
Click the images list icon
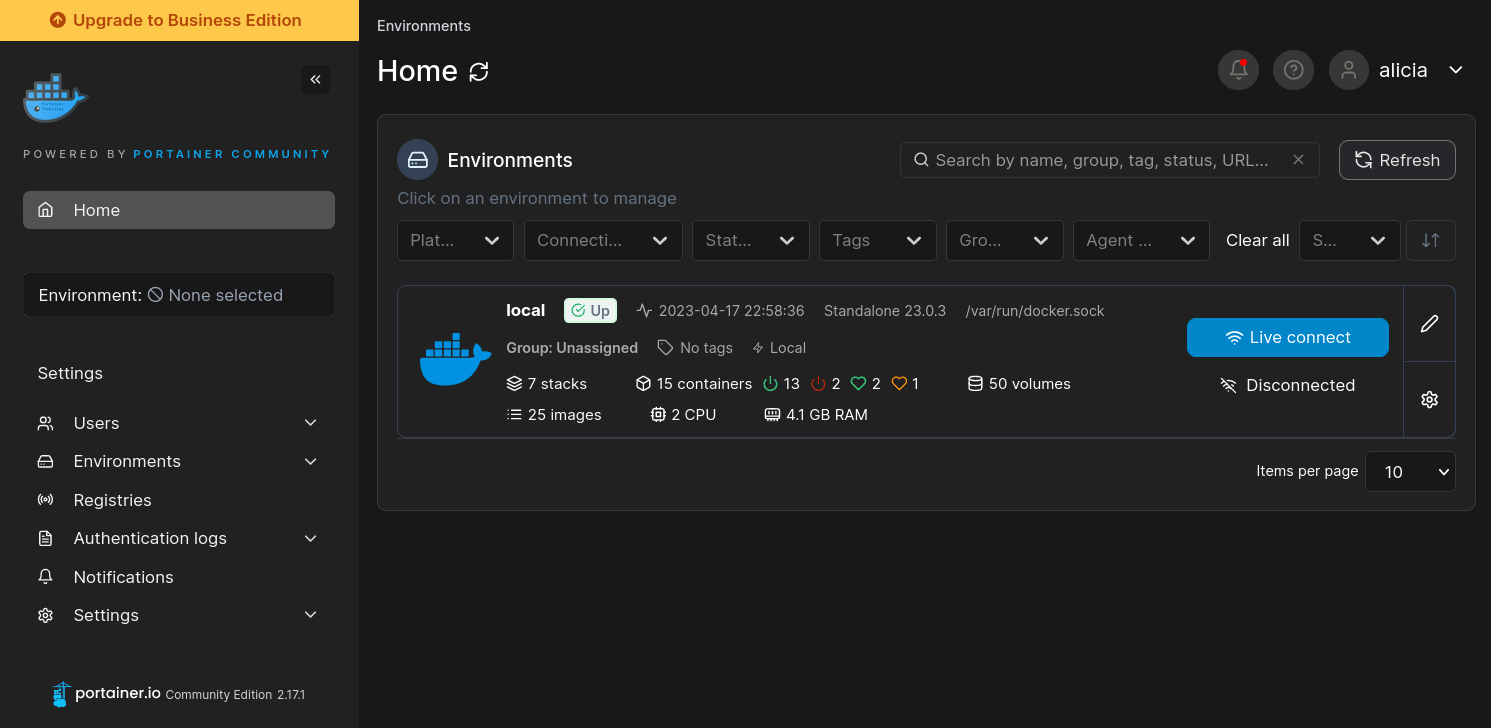514,415
